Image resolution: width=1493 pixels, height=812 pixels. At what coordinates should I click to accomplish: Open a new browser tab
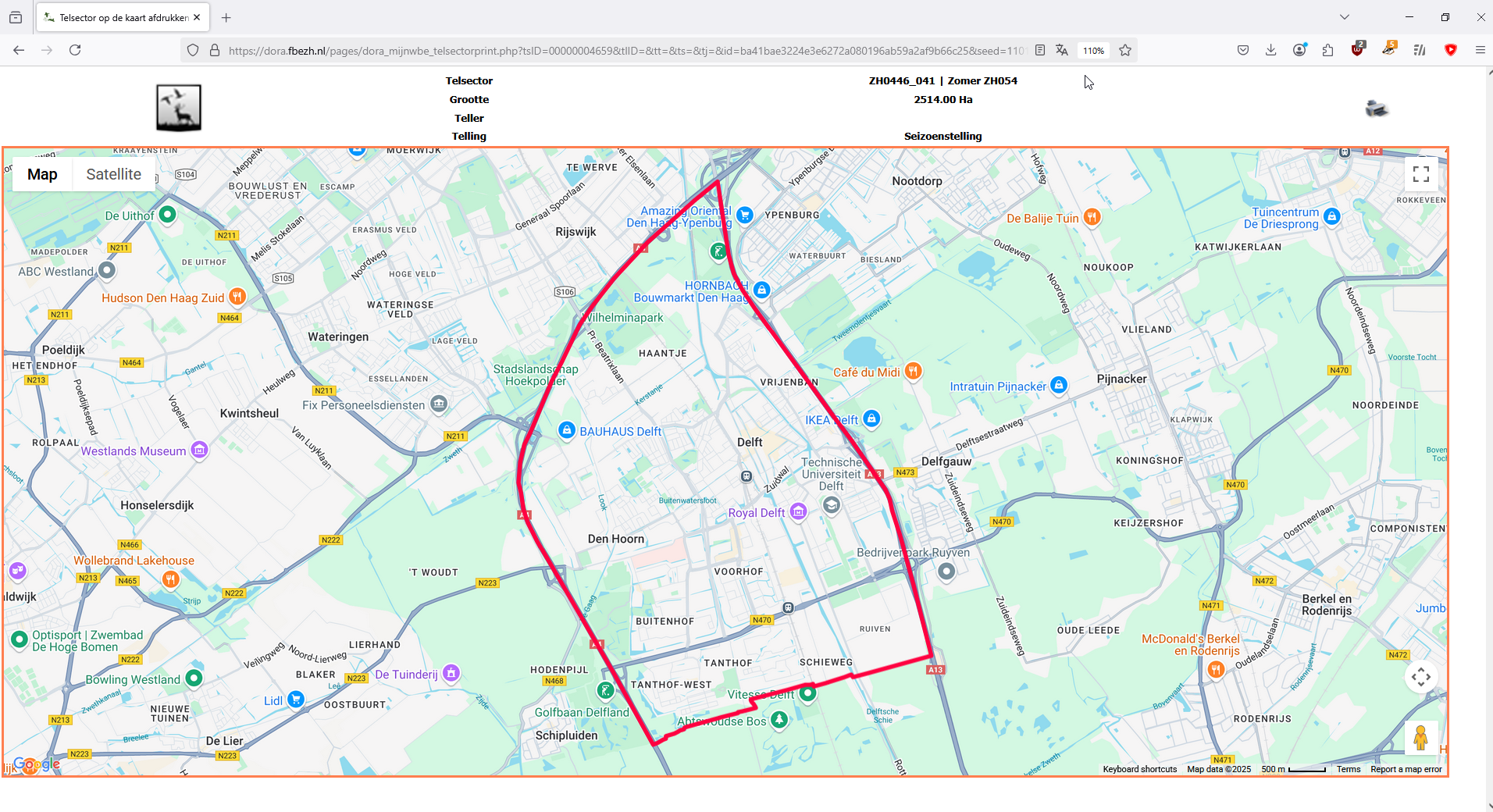click(x=226, y=17)
